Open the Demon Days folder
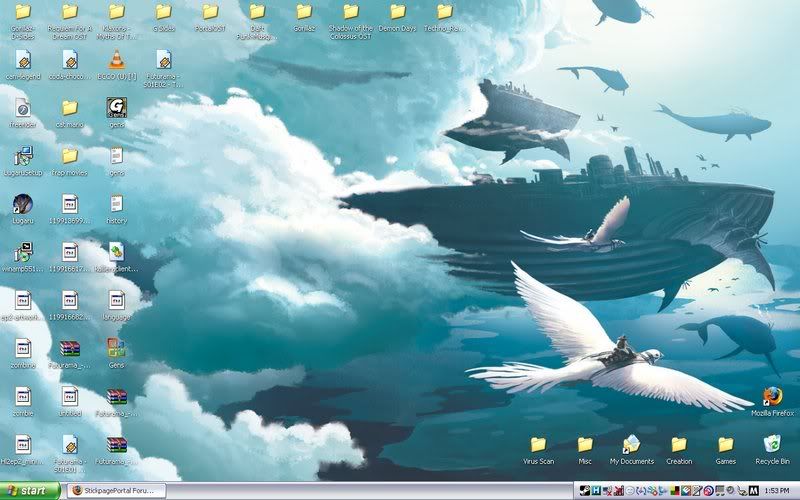Viewport: 800px width, 500px height. coord(398,12)
